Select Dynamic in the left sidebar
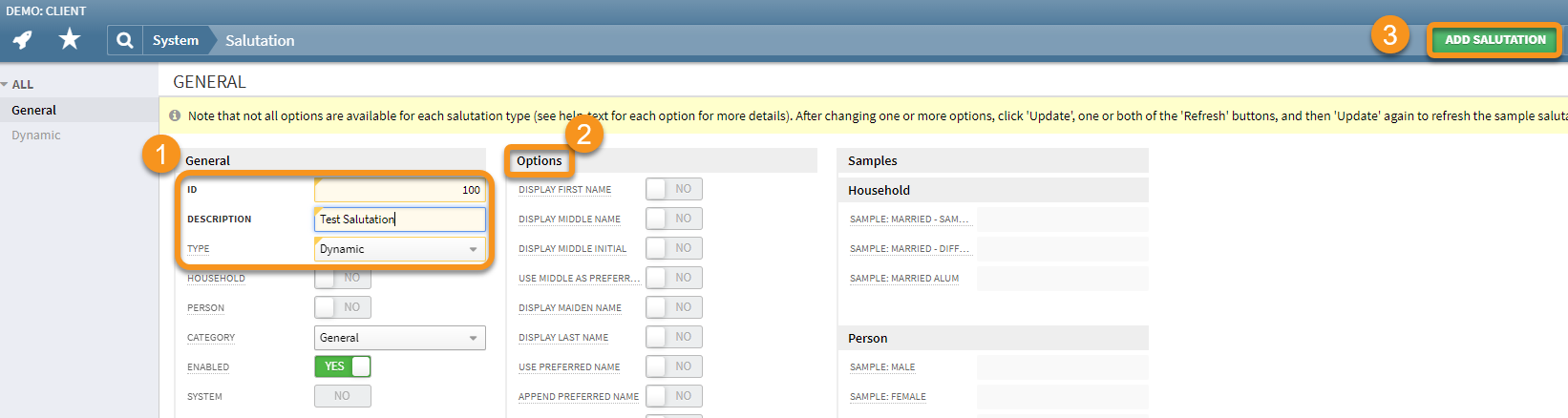Screen dimensions: 1568x418 click(36, 135)
